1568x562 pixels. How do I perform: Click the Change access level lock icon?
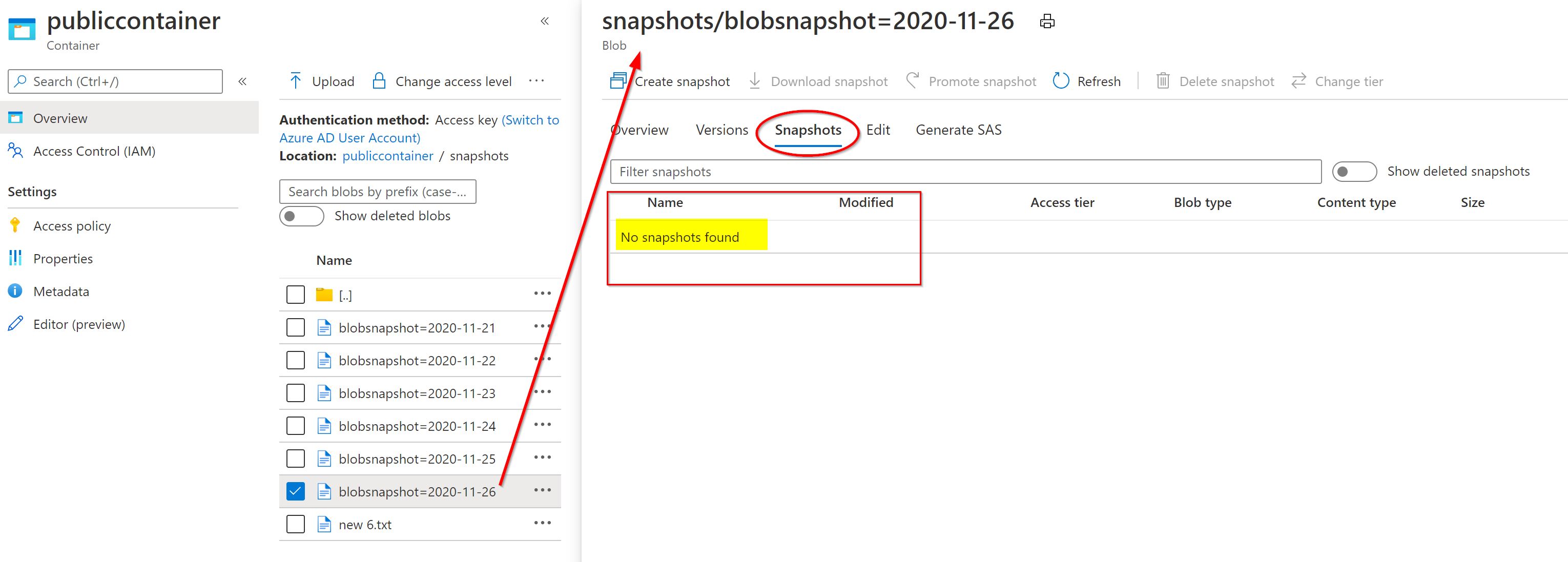[379, 81]
